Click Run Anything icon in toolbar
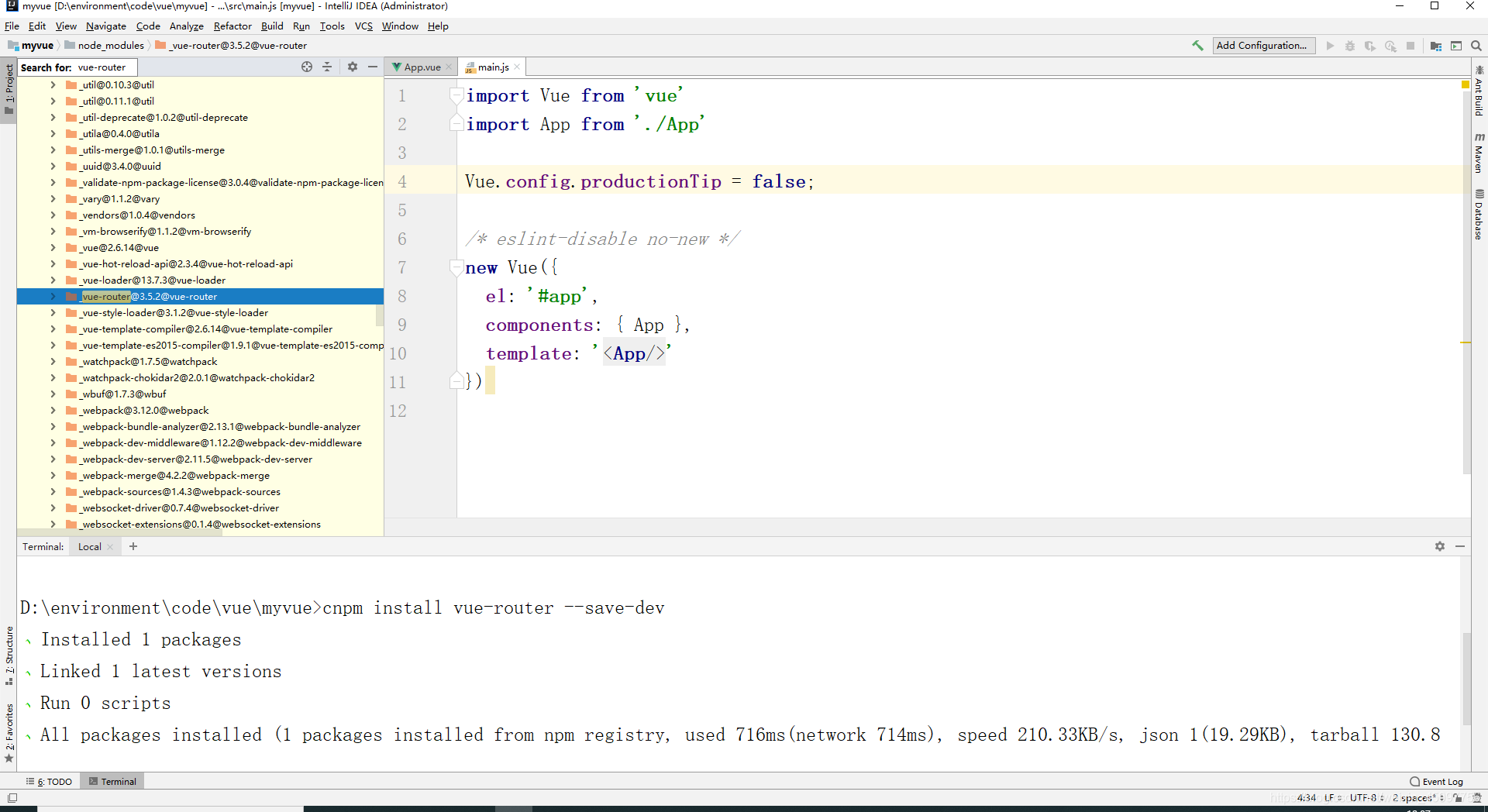 (1456, 46)
